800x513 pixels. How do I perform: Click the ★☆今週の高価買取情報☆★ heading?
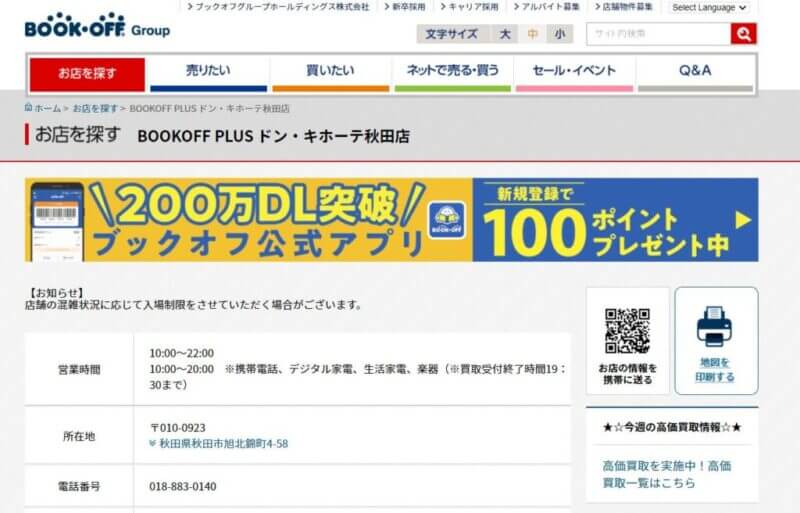pos(672,427)
